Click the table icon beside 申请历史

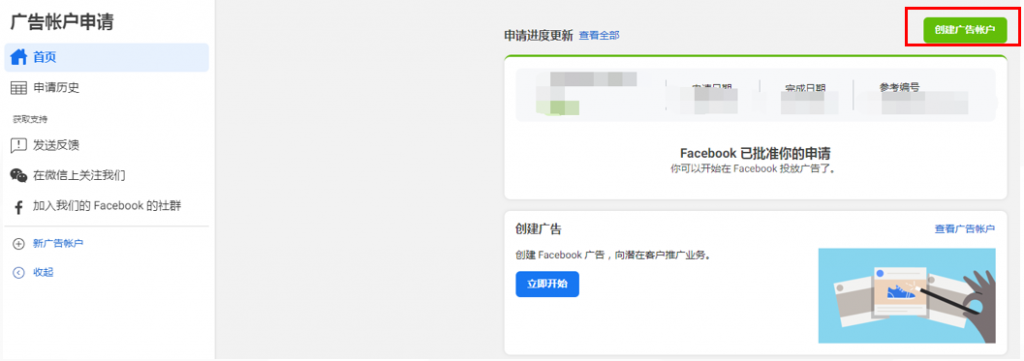click(19, 87)
